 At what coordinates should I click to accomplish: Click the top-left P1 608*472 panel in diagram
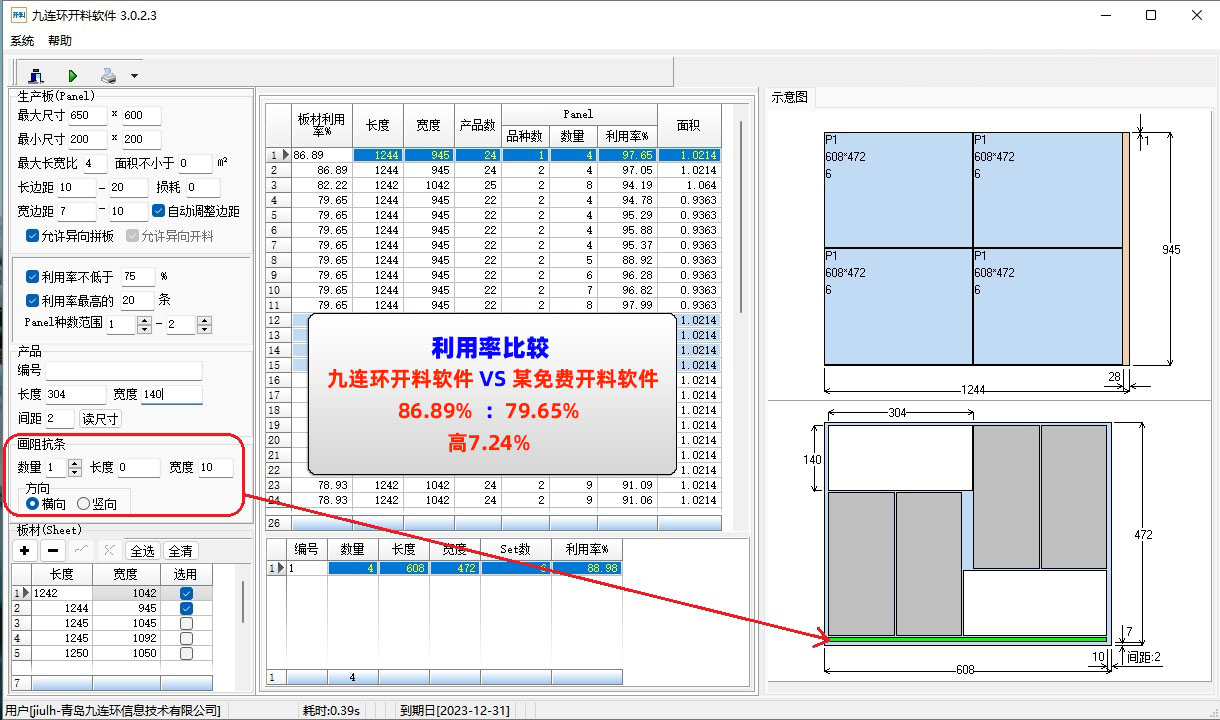tap(898, 190)
